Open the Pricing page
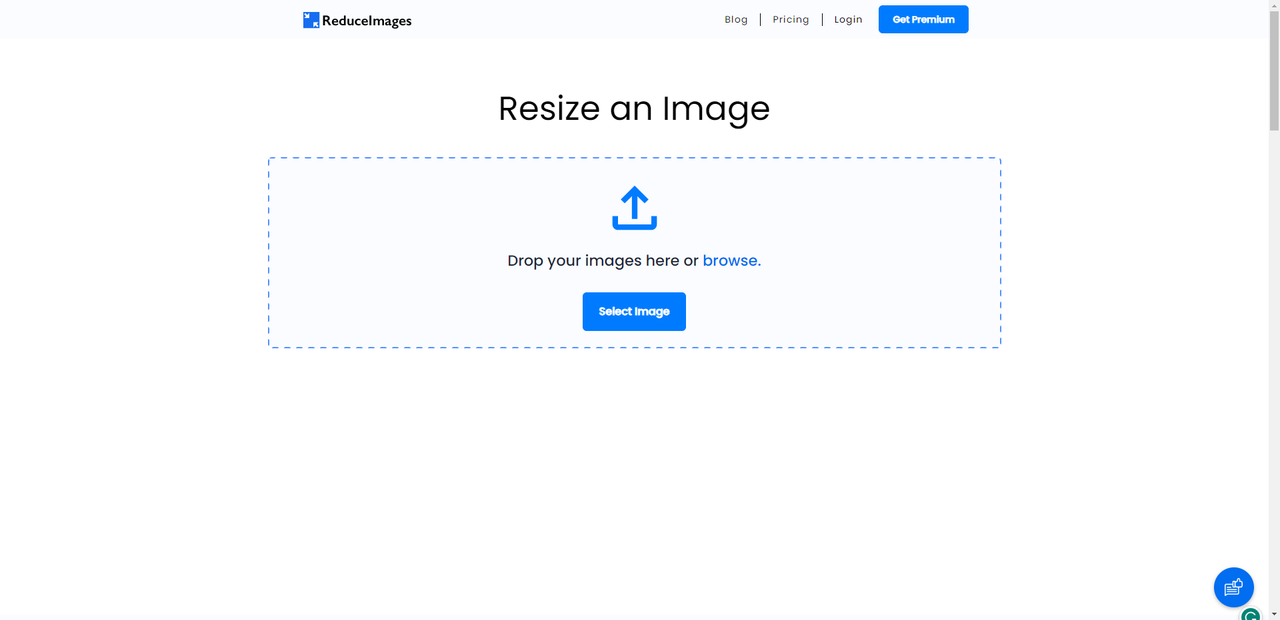 point(791,20)
